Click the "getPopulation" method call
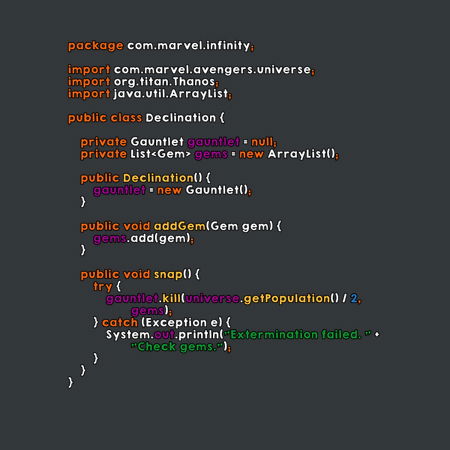The image size is (450, 450). [x=287, y=298]
